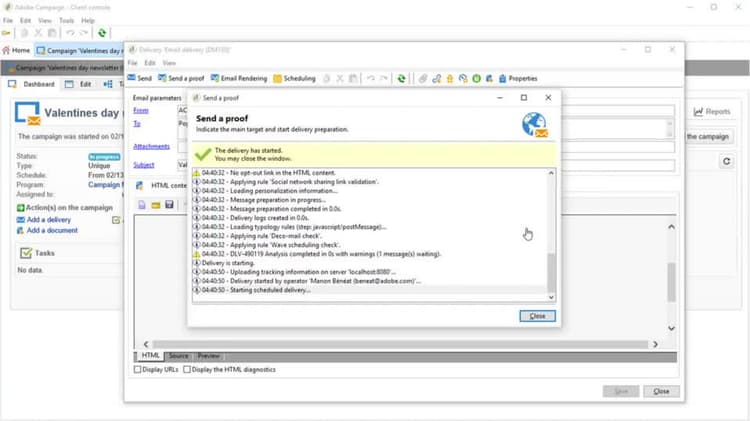Click the paperclip attachment icon

coord(423,78)
